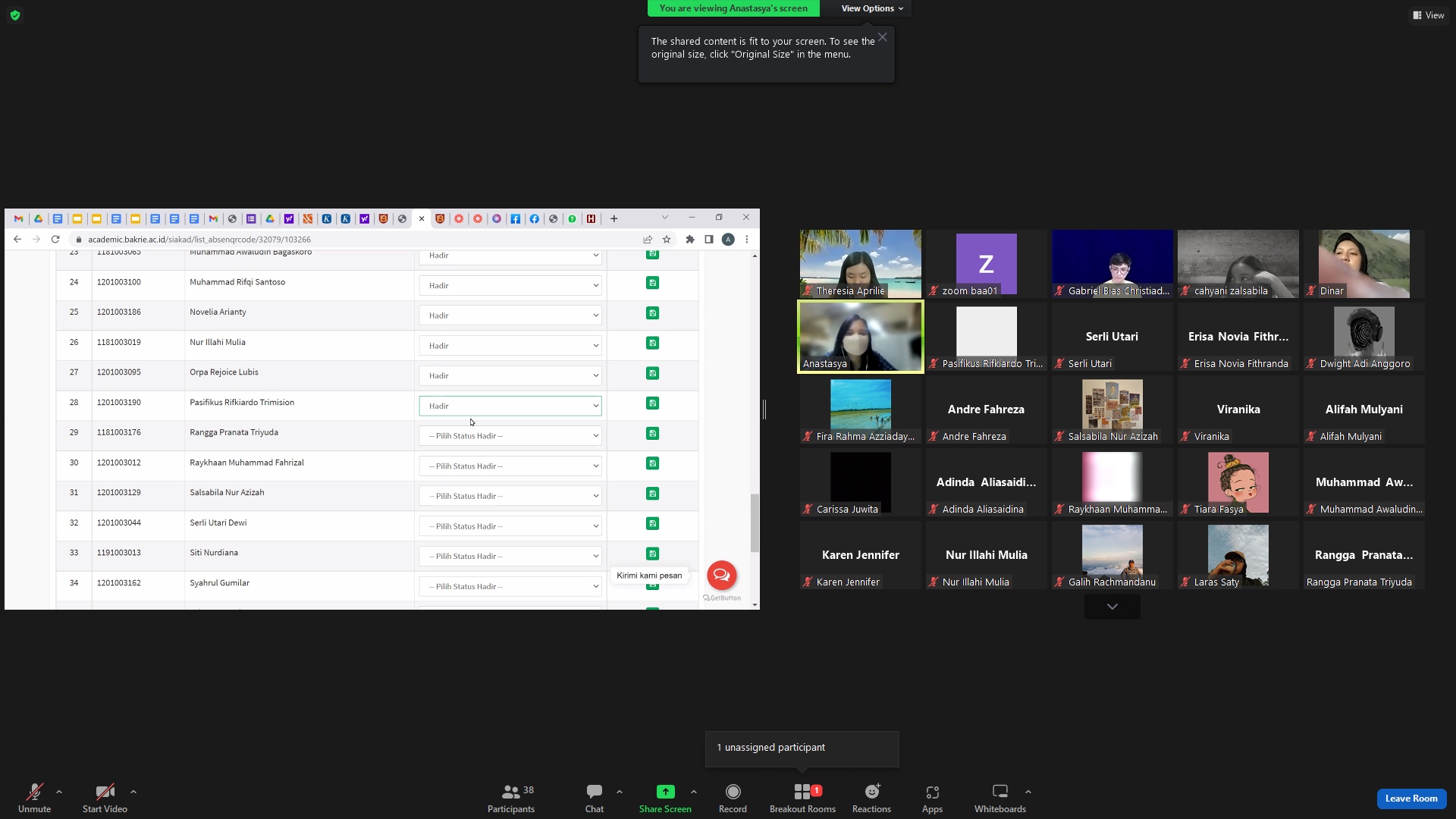Open the browser extensions puzzle icon

[690, 239]
